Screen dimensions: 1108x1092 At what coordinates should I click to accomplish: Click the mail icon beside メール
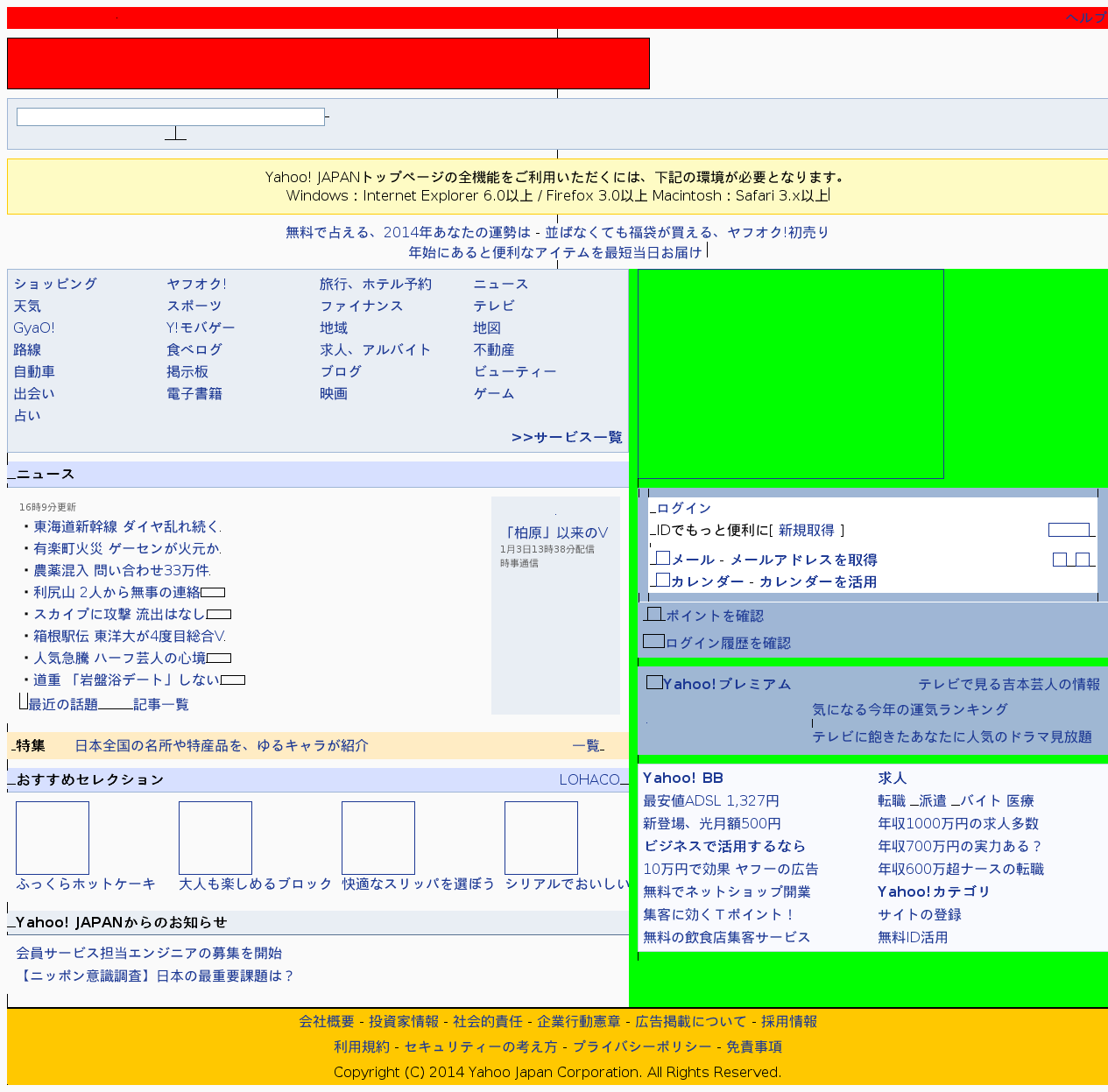pyautogui.click(x=663, y=558)
